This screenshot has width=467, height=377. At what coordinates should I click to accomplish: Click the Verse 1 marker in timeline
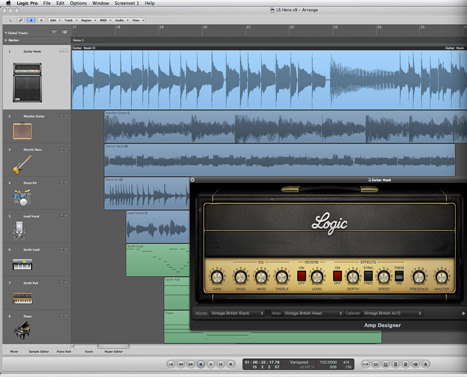pyautogui.click(x=78, y=40)
